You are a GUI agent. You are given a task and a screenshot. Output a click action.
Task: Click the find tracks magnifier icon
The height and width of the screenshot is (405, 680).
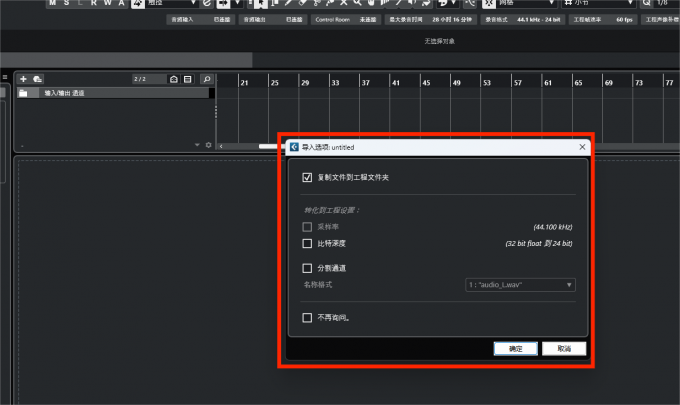207,79
